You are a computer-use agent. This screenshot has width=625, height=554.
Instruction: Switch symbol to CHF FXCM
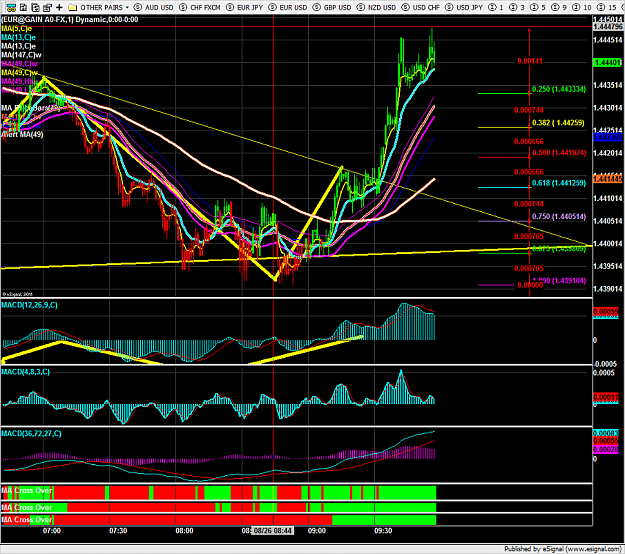(x=200, y=7)
